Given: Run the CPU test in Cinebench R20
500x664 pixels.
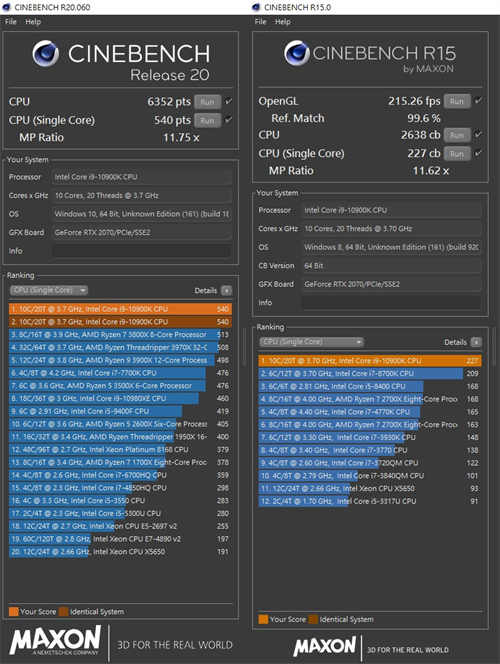Looking at the screenshot, I should point(207,102).
